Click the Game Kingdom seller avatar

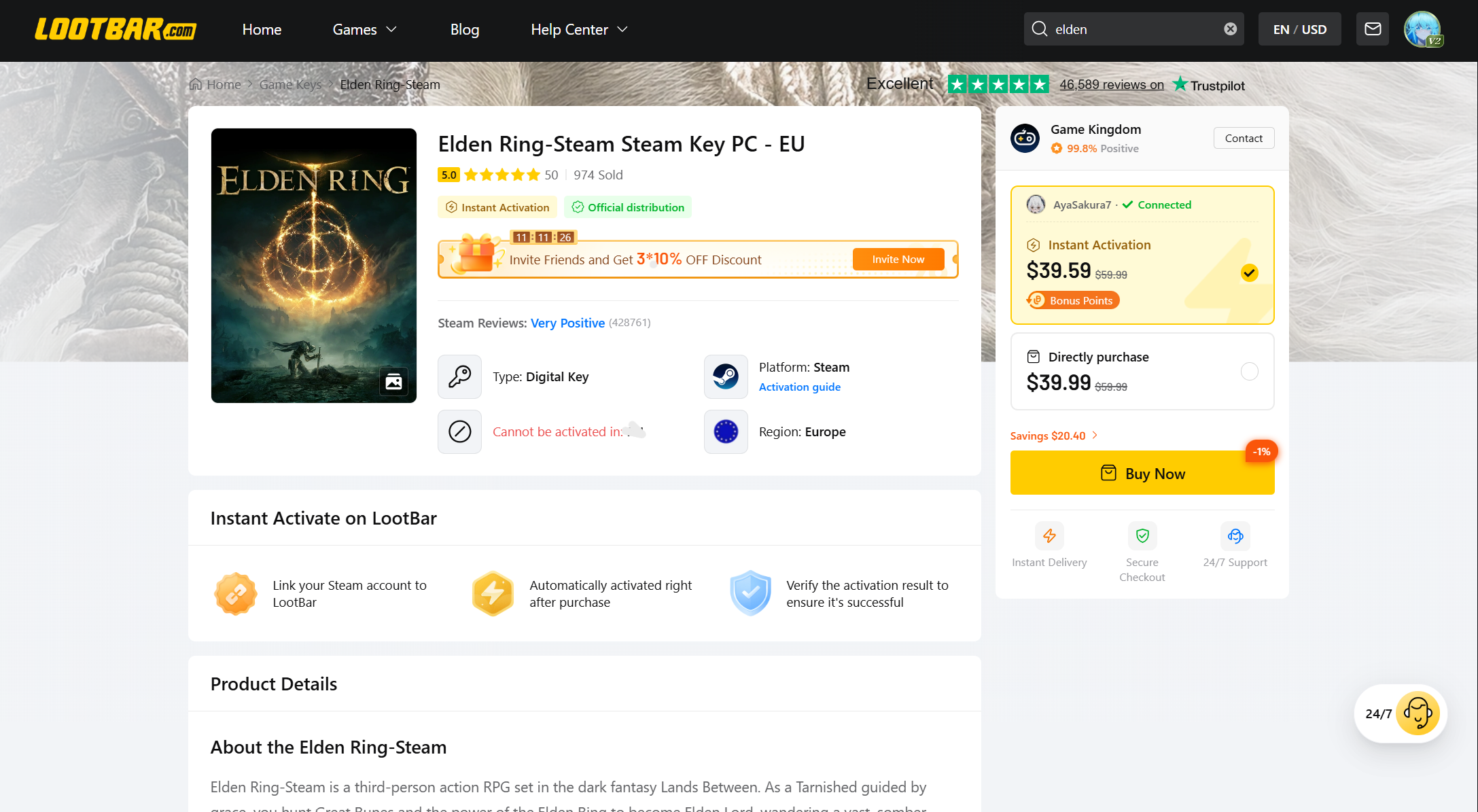(1025, 138)
